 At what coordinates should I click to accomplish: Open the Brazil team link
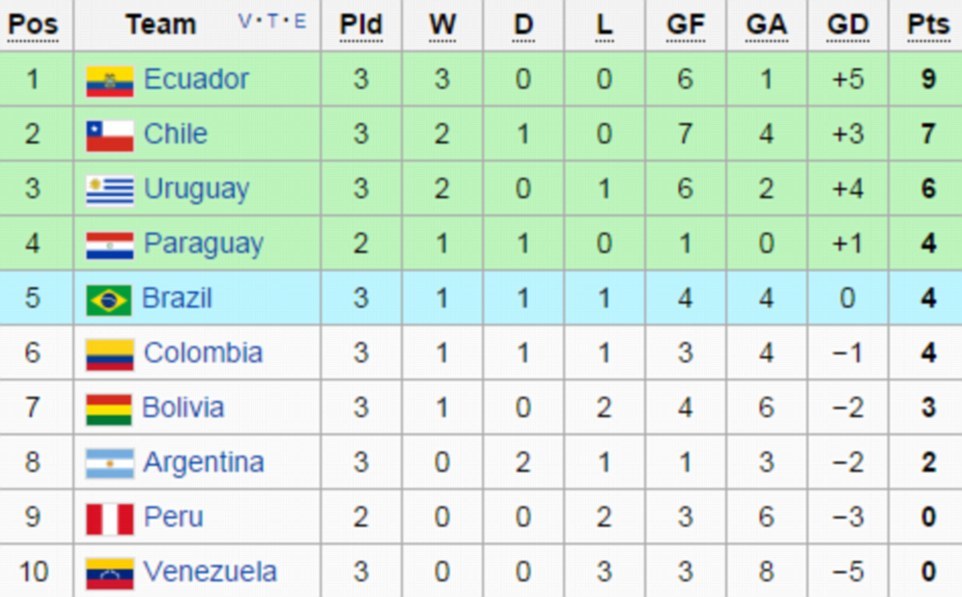(x=177, y=298)
